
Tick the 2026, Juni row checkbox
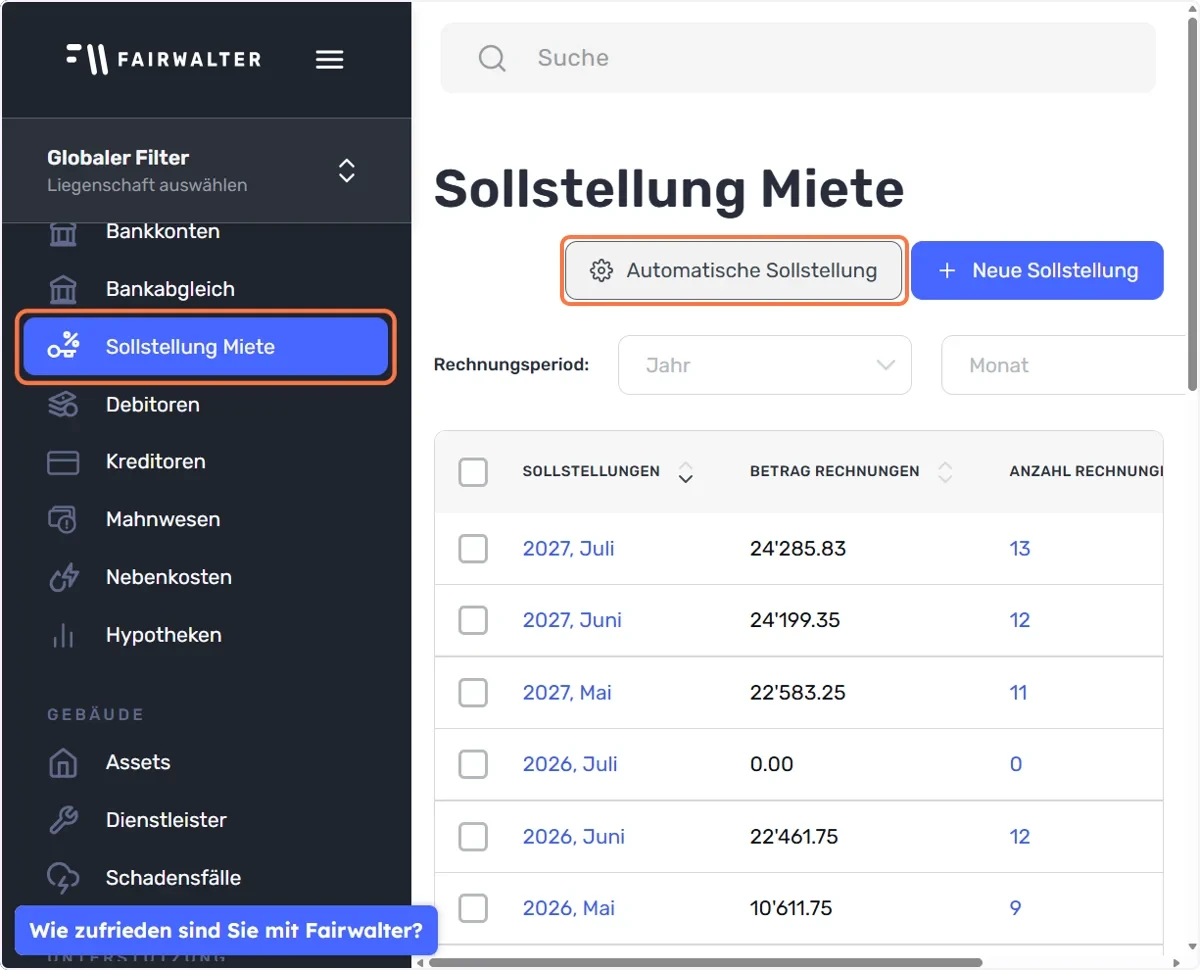(x=473, y=837)
